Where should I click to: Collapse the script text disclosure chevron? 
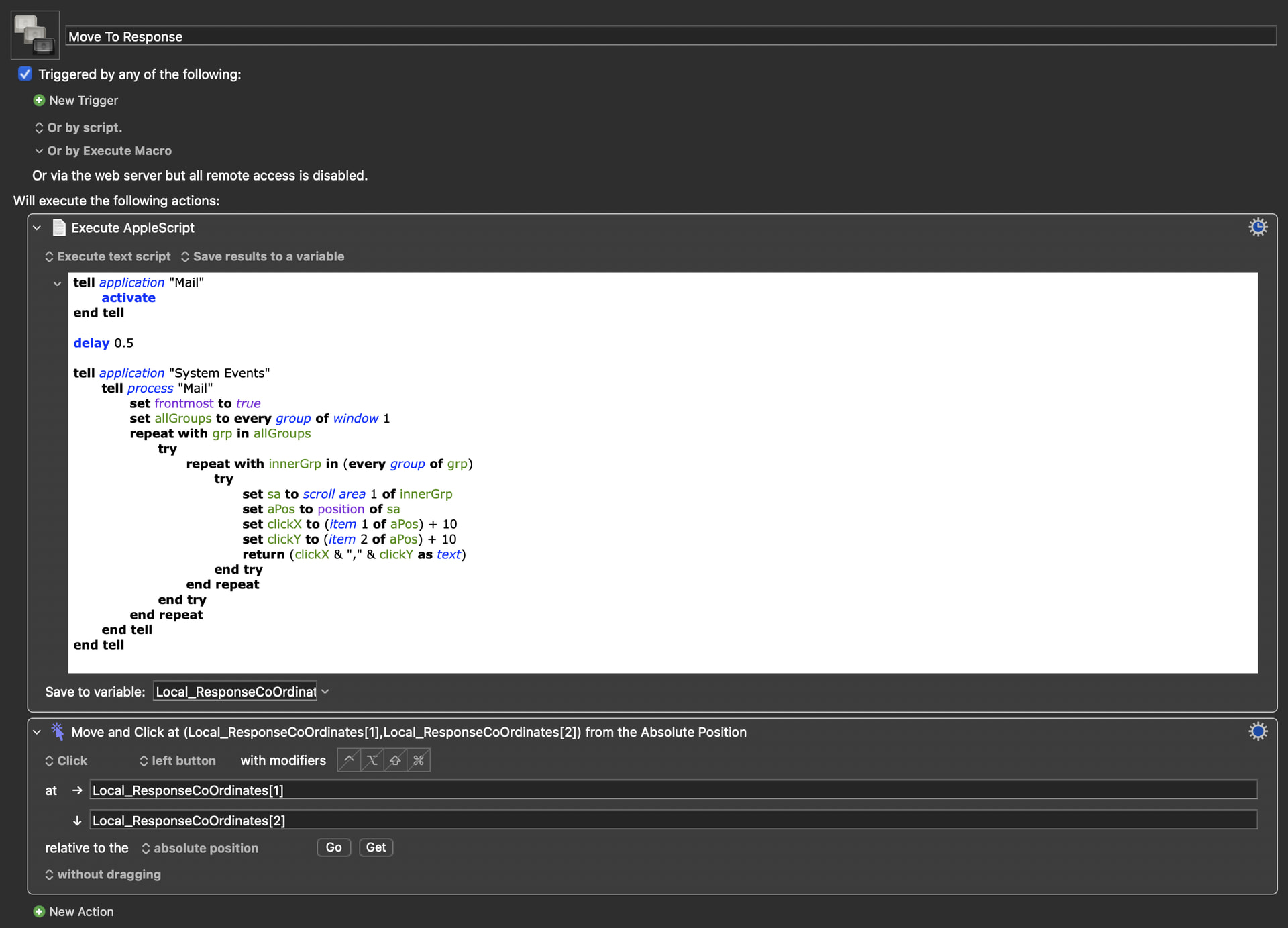point(57,283)
